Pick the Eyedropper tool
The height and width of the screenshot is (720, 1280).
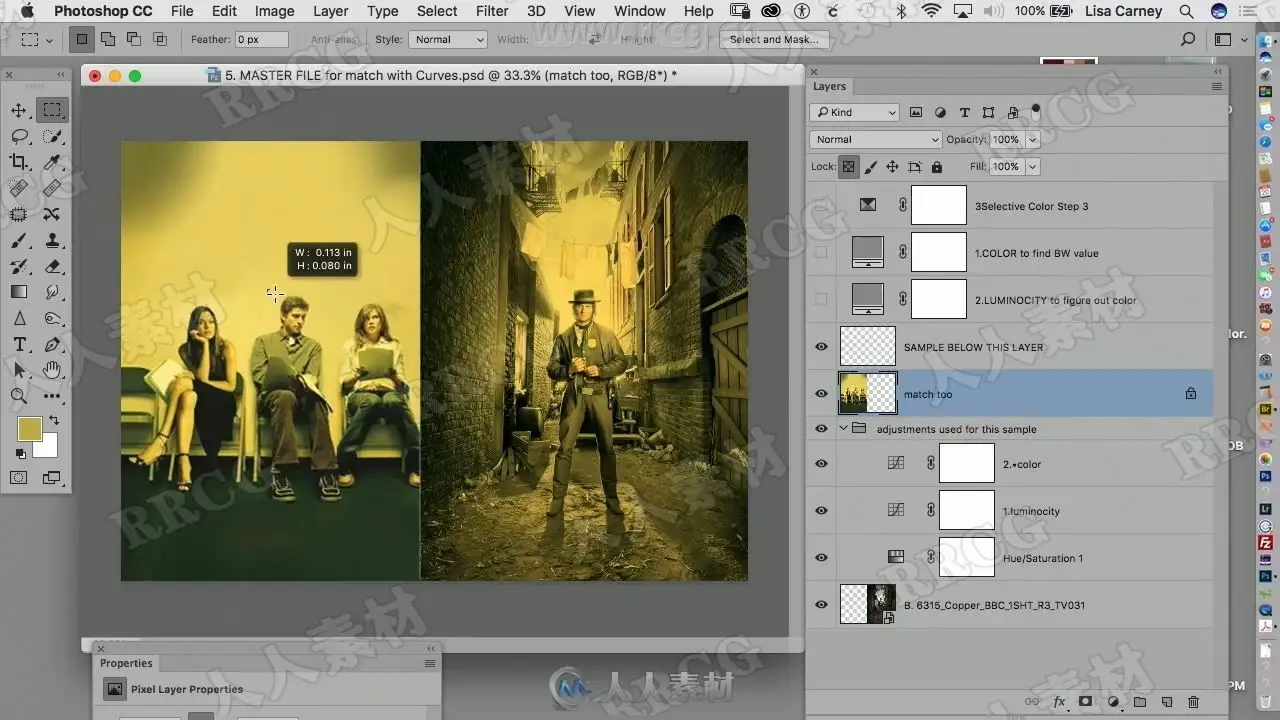coord(52,162)
